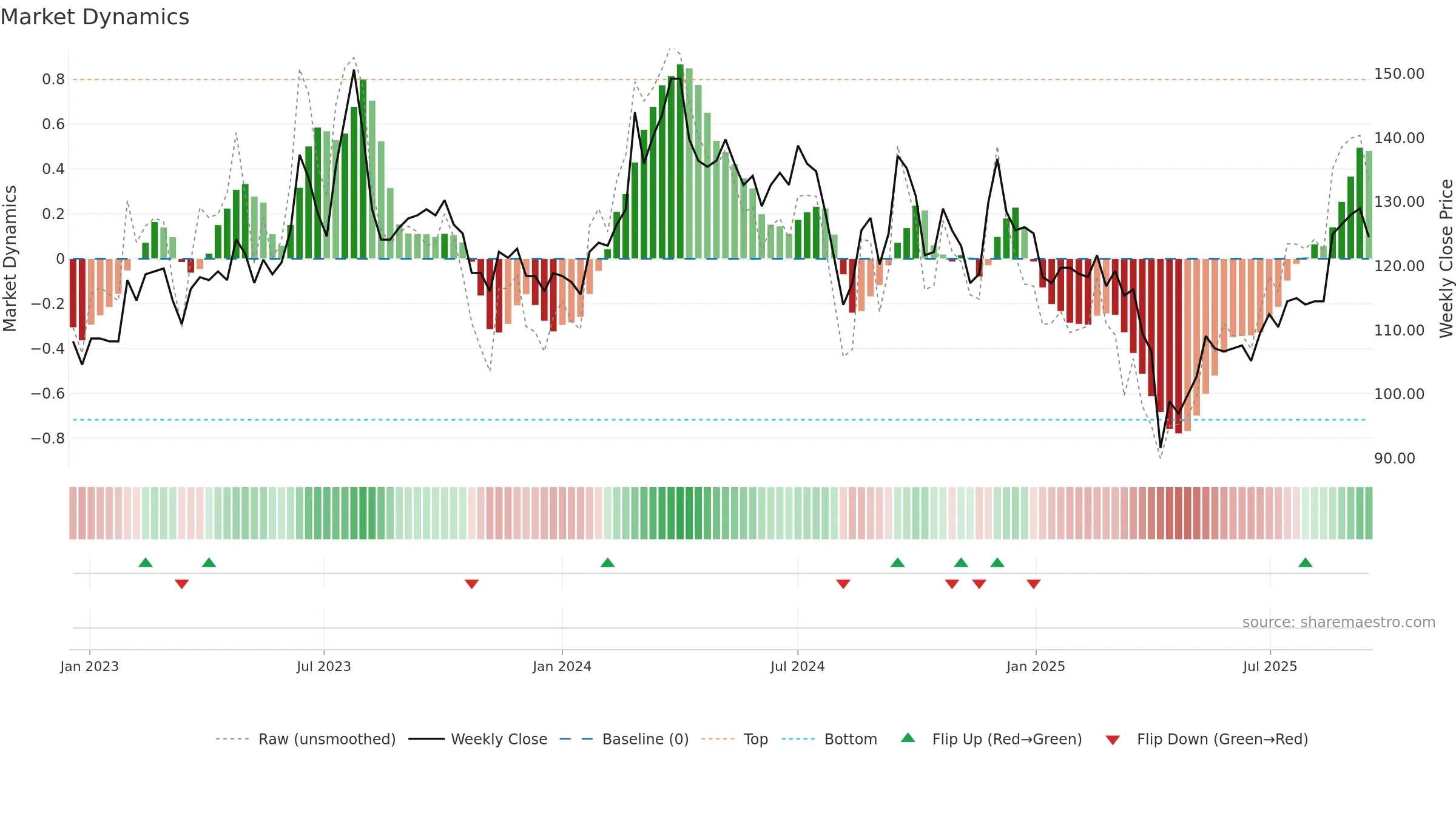Toggle the Flip Up (Red→Green) legend label
Image resolution: width=1456 pixels, height=819 pixels.
tap(1007, 739)
